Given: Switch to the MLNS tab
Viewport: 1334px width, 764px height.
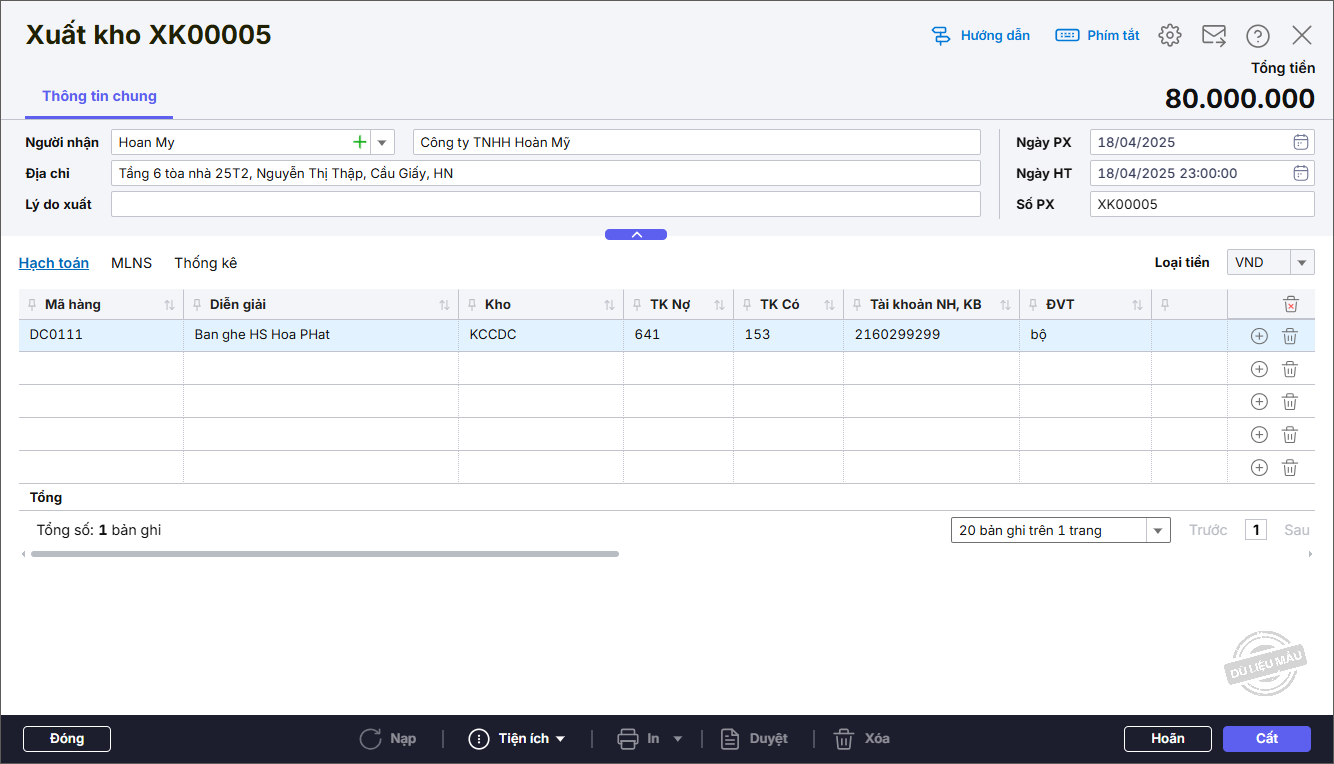Looking at the screenshot, I should [131, 263].
